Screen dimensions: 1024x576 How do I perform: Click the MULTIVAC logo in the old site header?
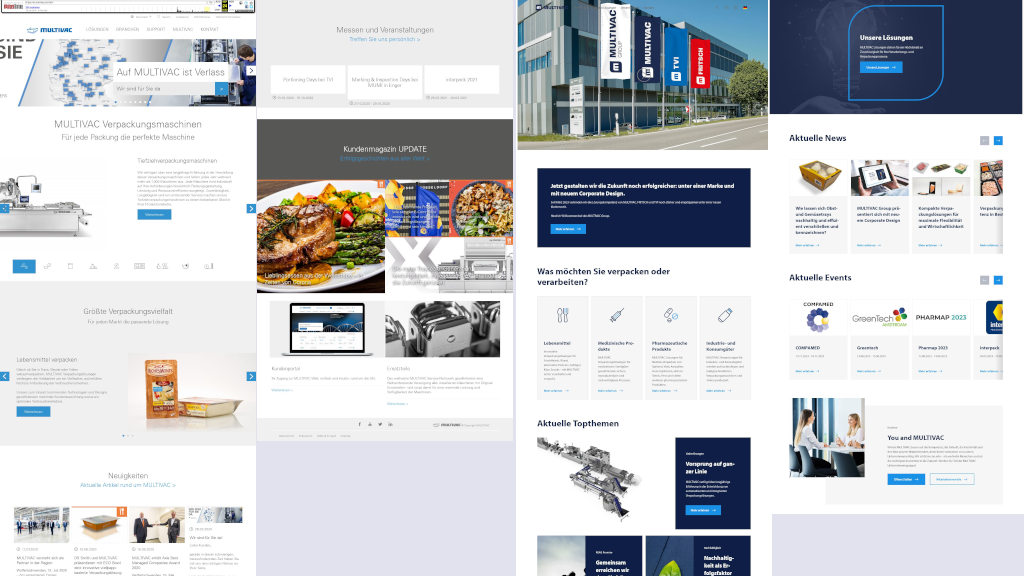click(50, 29)
